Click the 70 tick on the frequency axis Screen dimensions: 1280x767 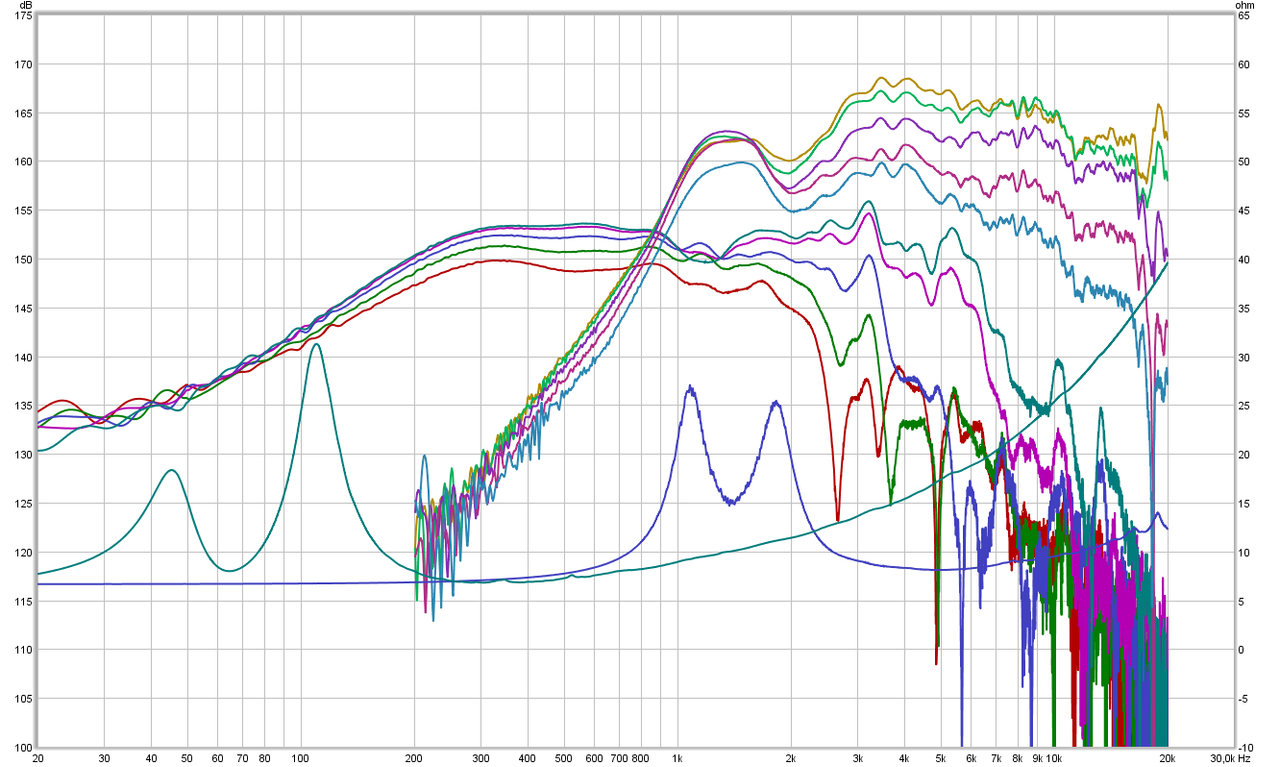[x=242, y=758]
